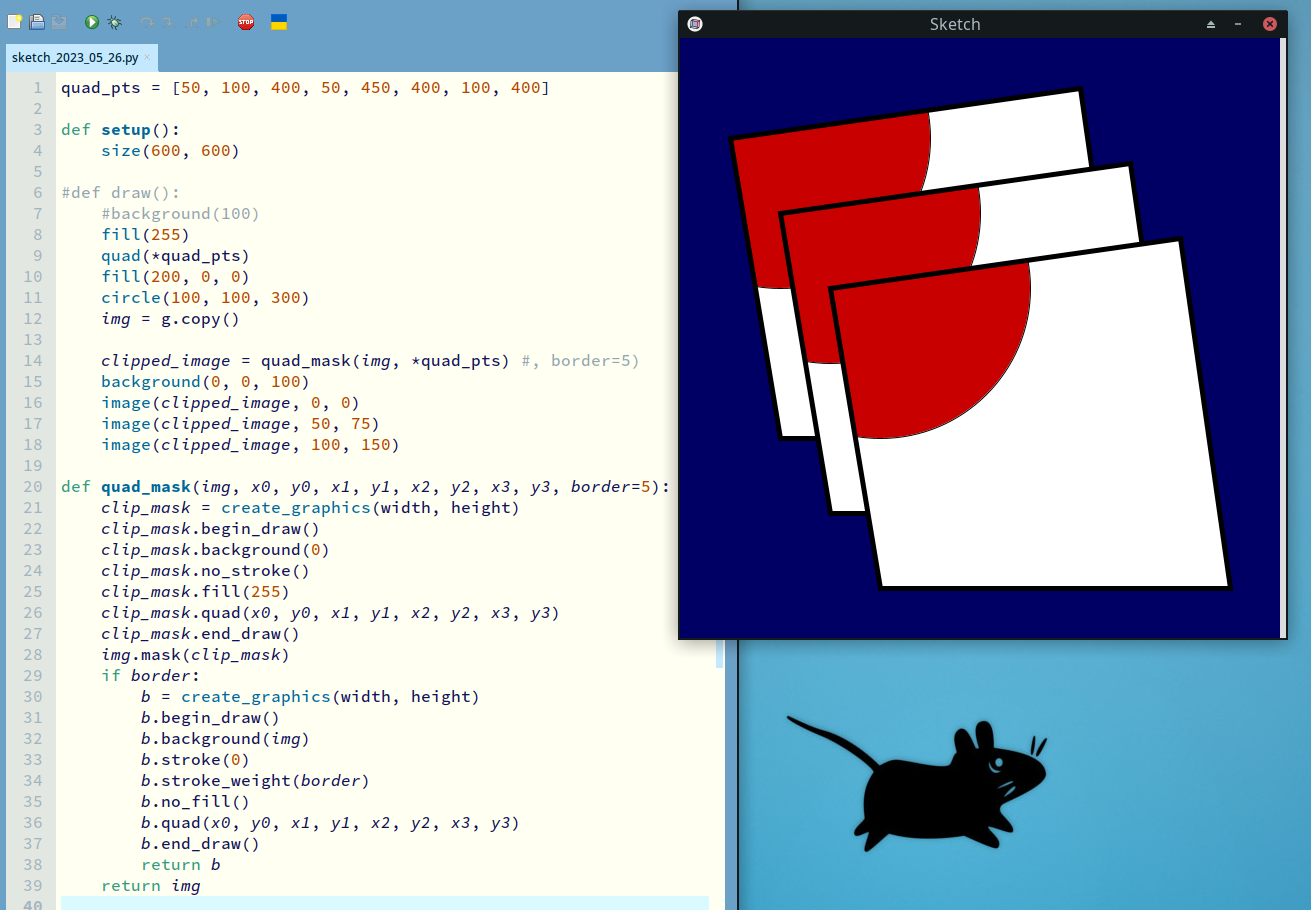Click the editor's vertical scrollbar
Image resolution: width=1311 pixels, height=910 pixels.
click(719, 400)
